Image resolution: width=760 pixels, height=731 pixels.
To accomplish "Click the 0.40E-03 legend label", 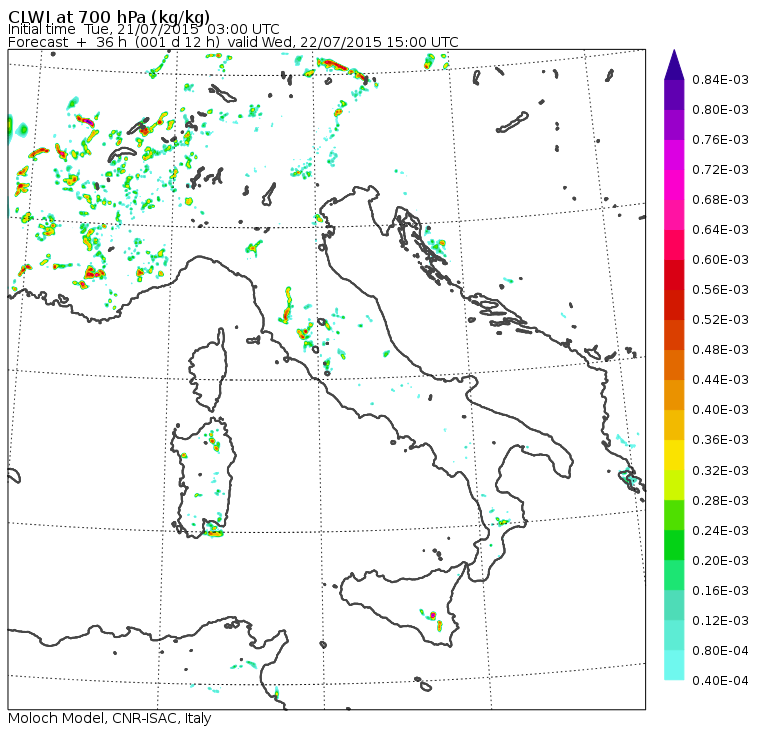I will point(720,410).
